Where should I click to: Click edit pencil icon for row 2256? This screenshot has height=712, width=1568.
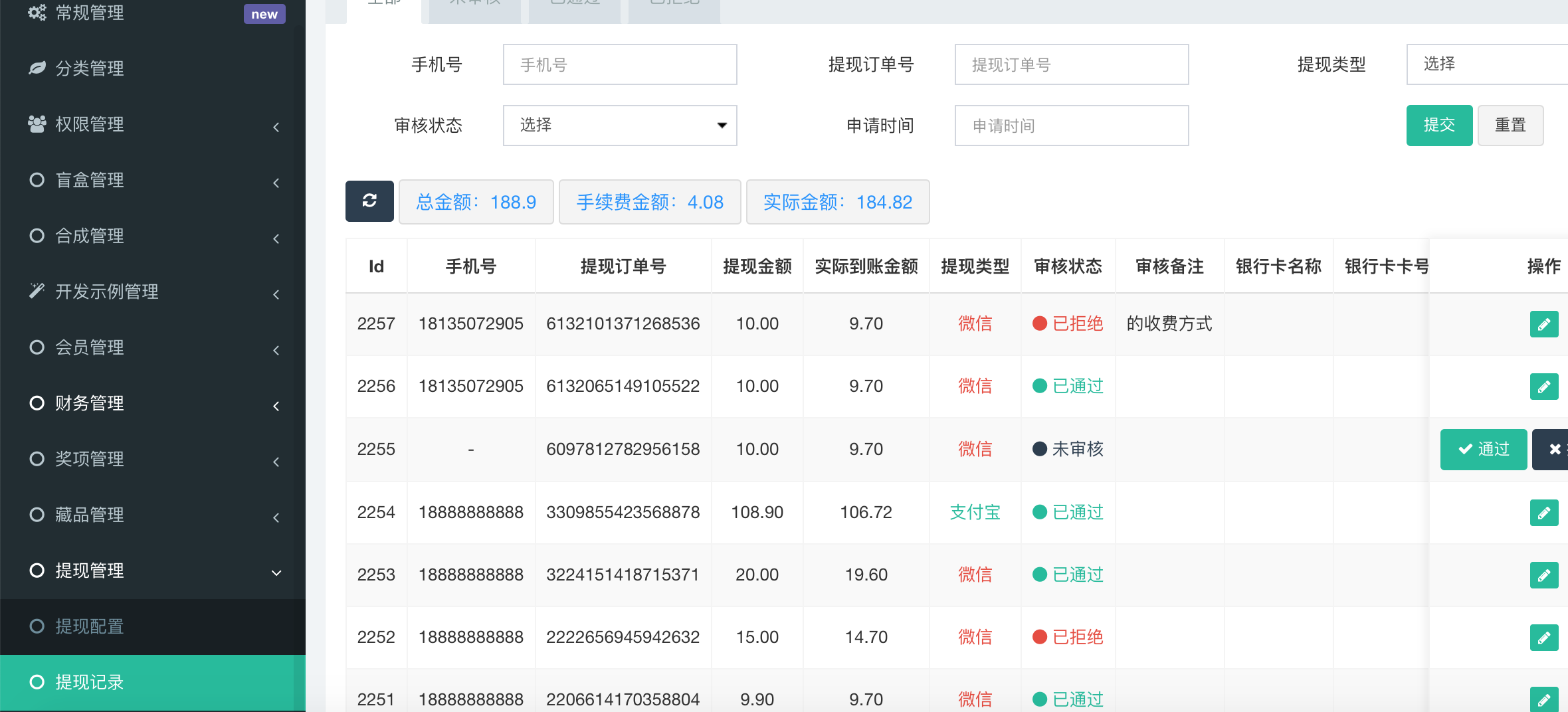pos(1543,387)
